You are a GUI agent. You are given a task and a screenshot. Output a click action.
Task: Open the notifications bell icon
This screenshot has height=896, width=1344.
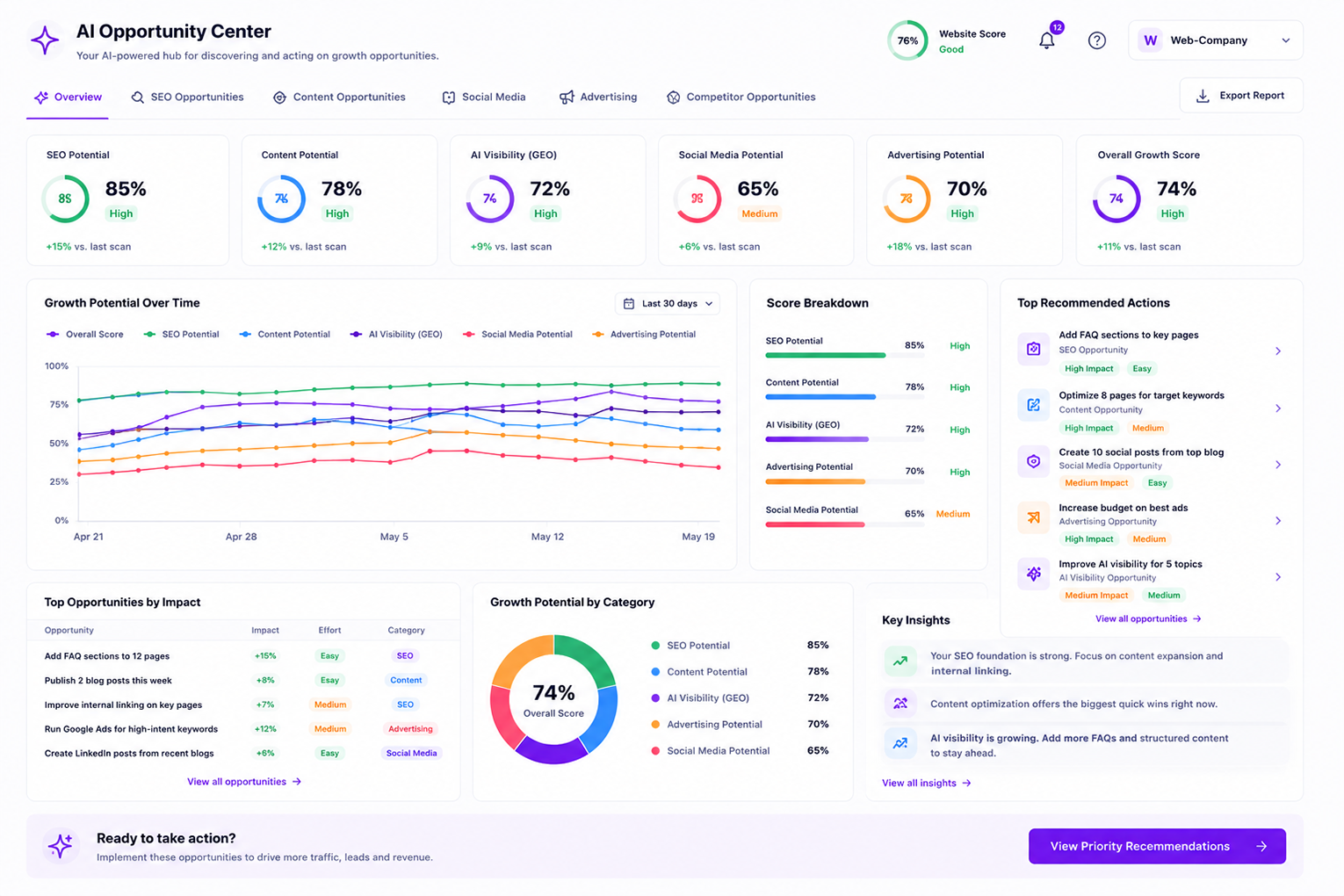coord(1046,40)
